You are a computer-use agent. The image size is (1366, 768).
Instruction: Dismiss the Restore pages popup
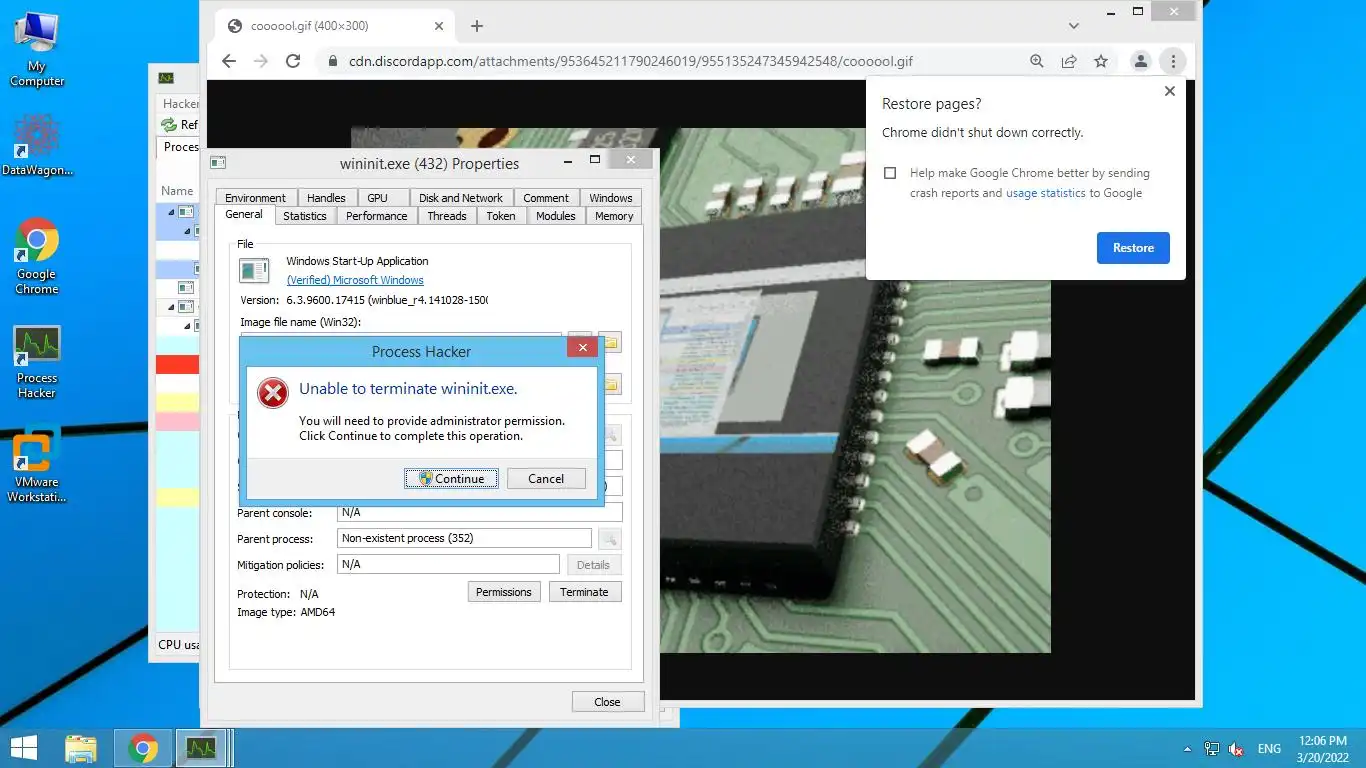[x=1170, y=90]
